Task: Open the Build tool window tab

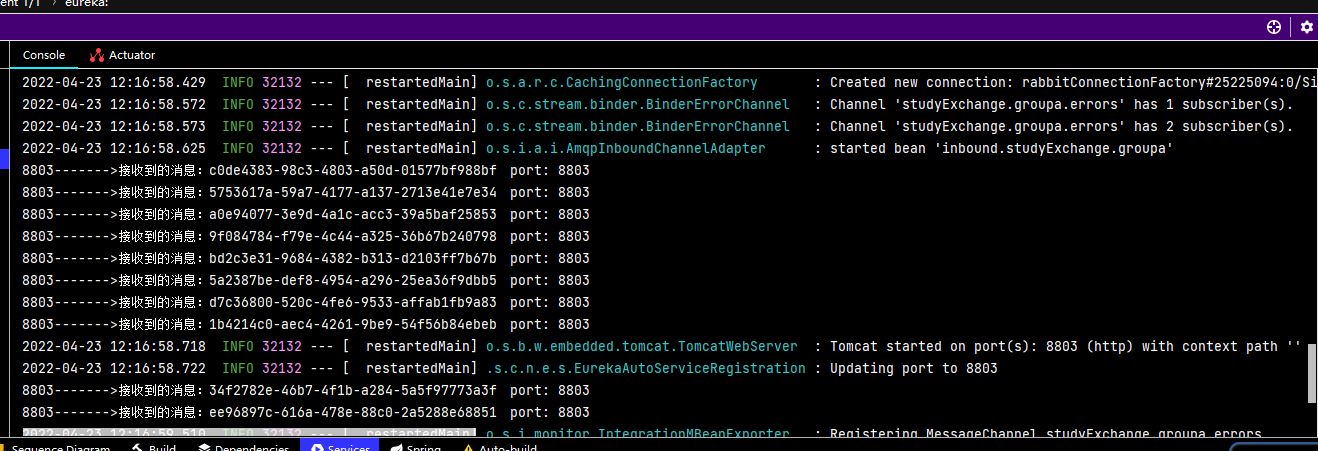Action: [x=153, y=448]
